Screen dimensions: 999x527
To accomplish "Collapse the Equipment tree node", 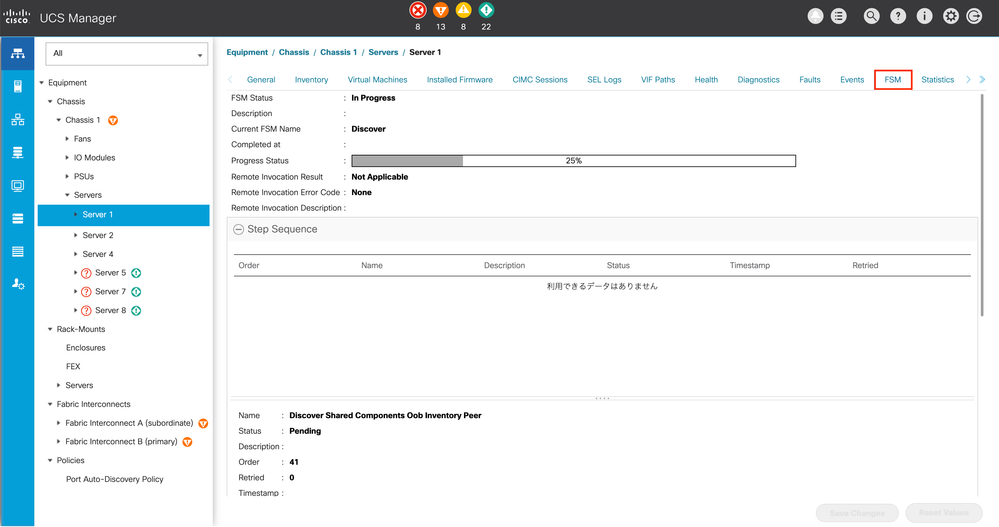I will pos(42,83).
